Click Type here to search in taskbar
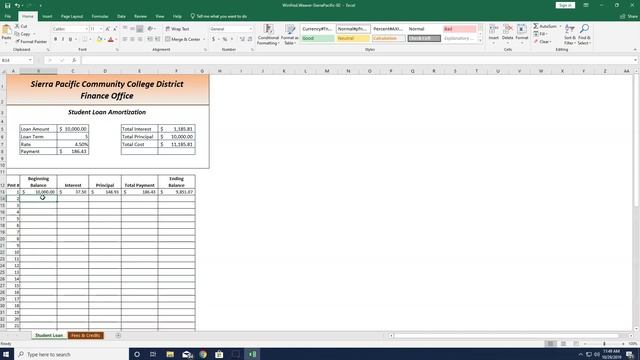The image size is (640, 360). point(71,354)
